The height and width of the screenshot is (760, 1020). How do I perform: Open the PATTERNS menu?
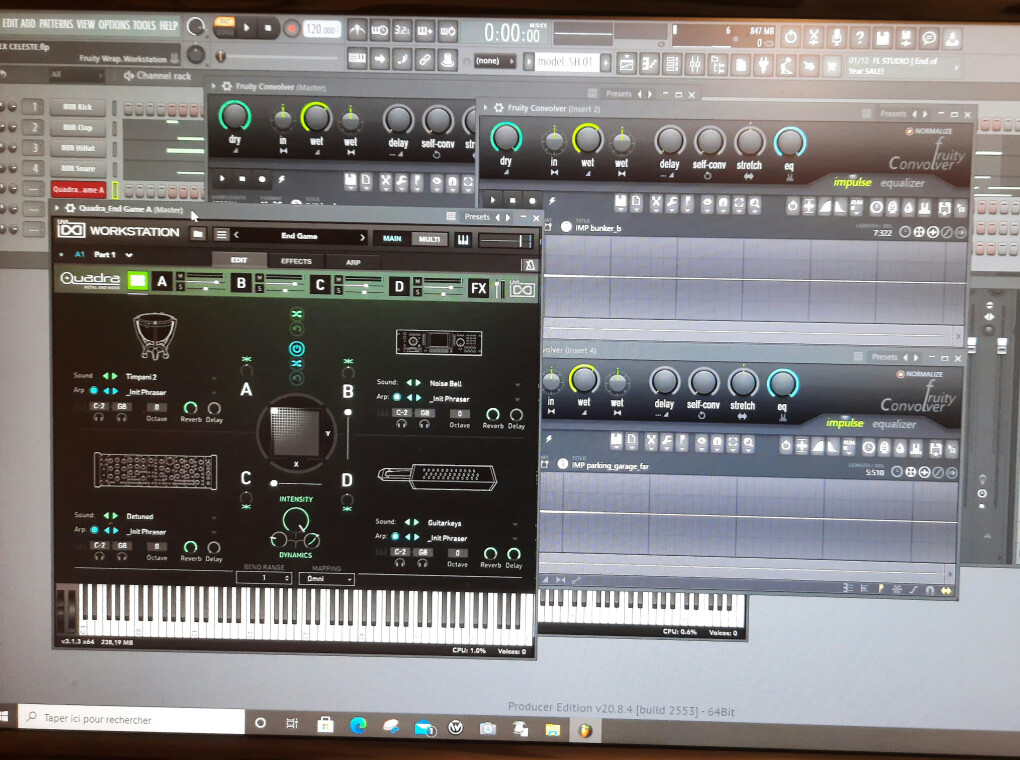pyautogui.click(x=56, y=24)
